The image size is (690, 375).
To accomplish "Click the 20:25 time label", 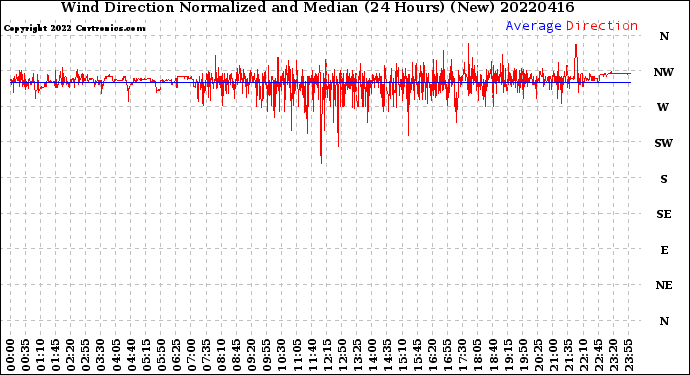I will pyautogui.click(x=538, y=355).
